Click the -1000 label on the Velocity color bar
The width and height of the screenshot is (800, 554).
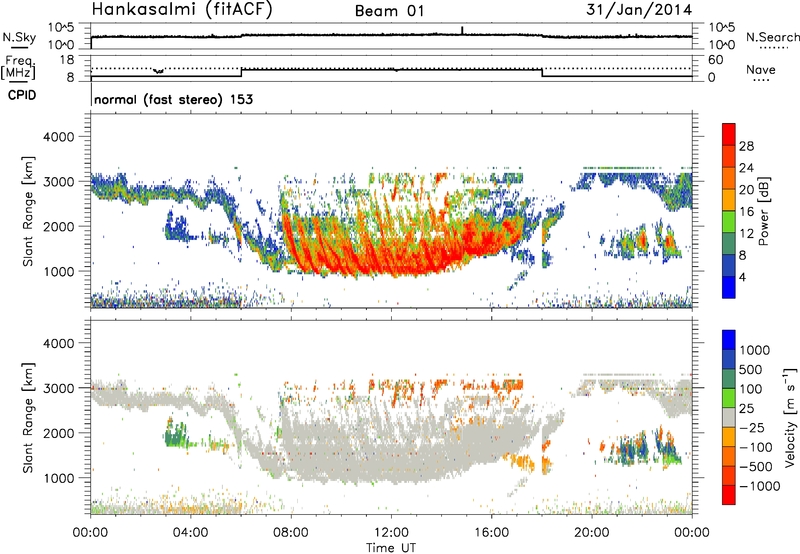760,486
